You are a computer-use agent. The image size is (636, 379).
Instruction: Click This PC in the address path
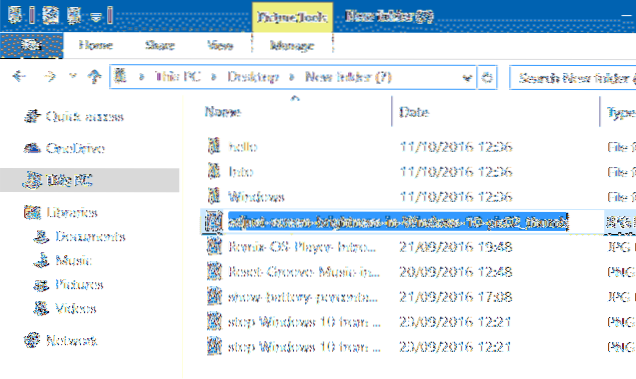[178, 77]
